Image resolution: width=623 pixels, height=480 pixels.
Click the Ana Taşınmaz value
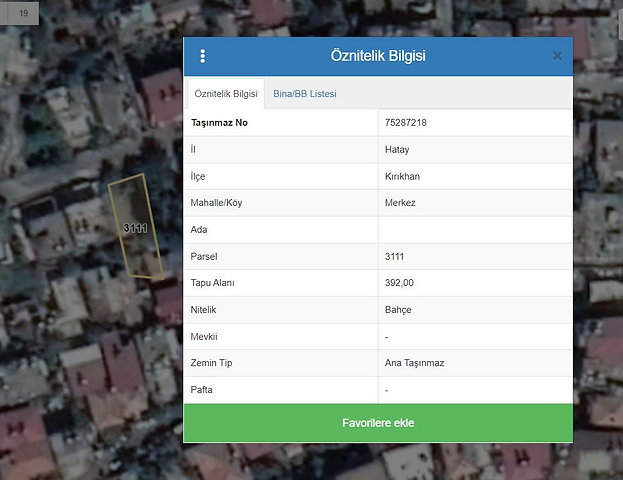(x=416, y=363)
